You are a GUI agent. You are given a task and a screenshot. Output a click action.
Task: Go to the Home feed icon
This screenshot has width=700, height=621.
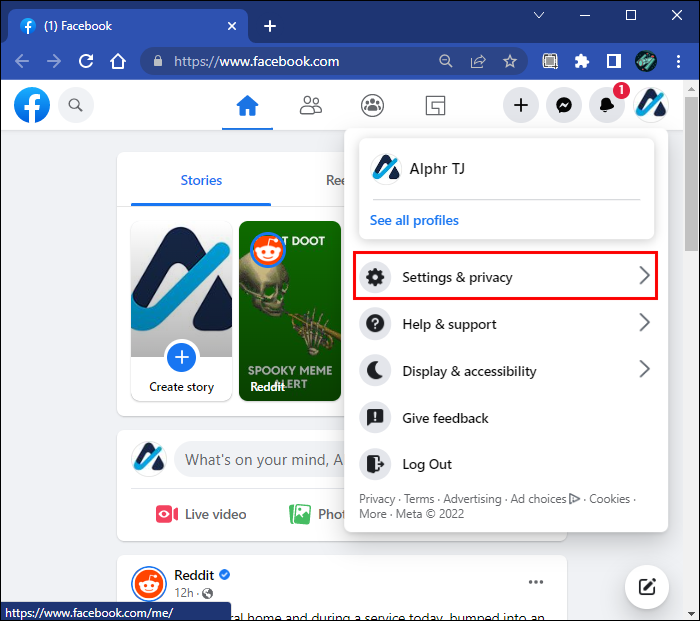click(247, 106)
